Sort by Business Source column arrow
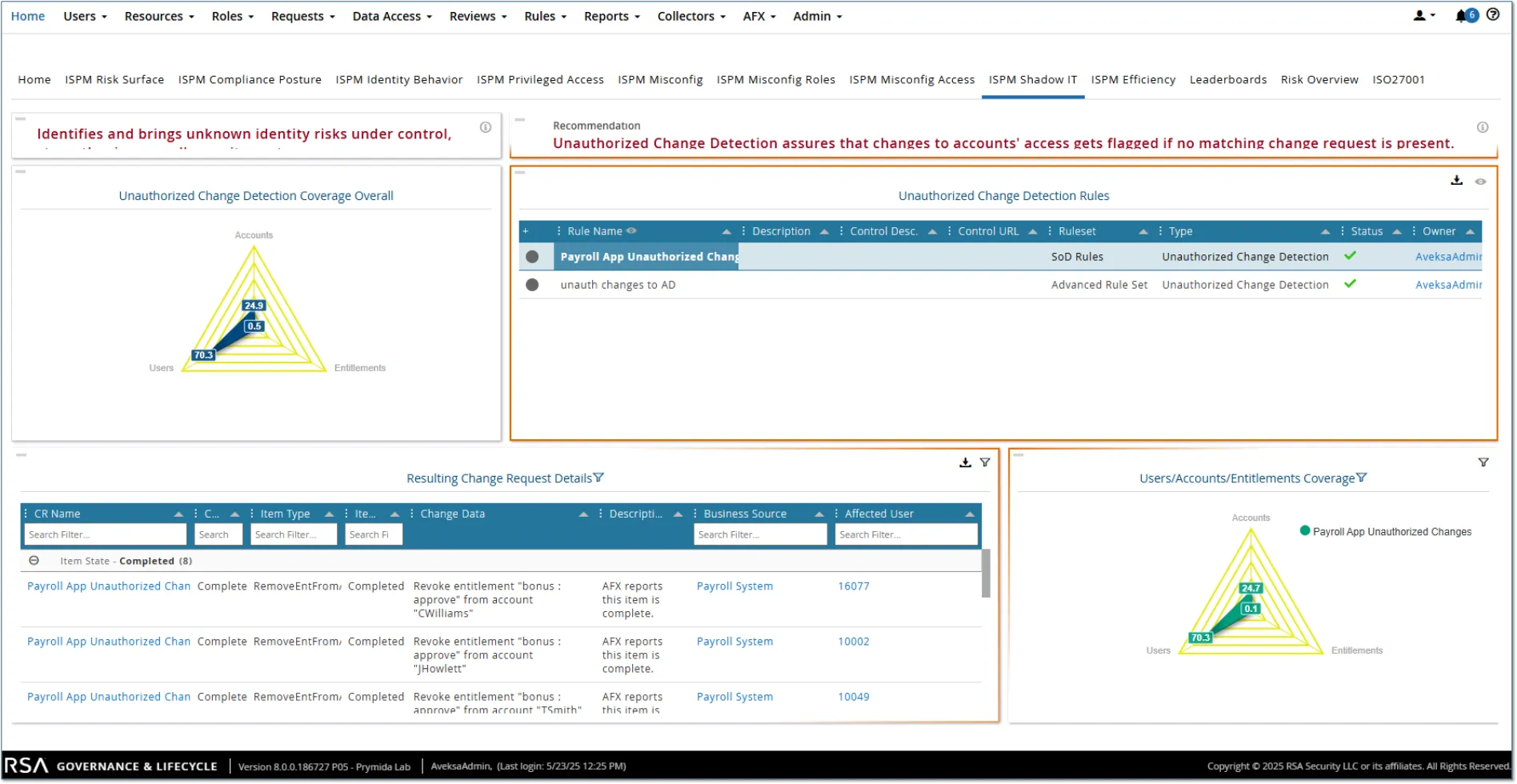Viewport: 1517px width, 784px height. [x=819, y=514]
